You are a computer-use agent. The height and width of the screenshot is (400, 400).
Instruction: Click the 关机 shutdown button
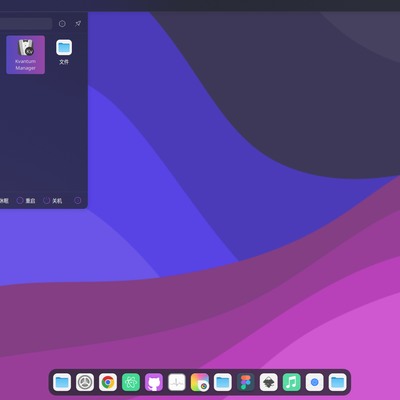pyautogui.click(x=53, y=200)
